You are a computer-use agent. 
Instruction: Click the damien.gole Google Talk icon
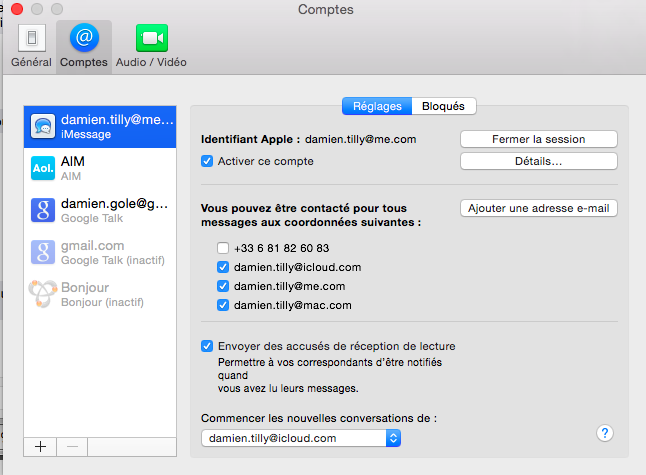(43, 210)
